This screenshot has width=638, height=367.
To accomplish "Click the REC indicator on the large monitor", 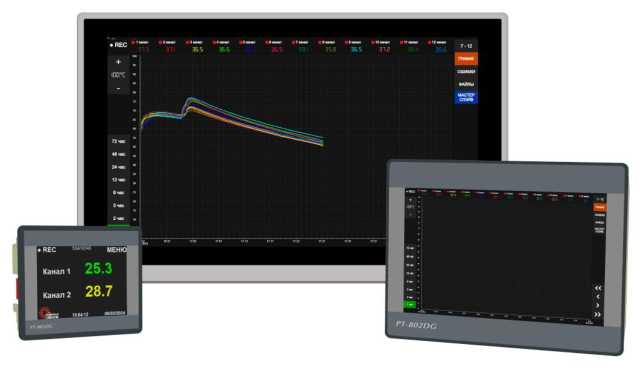I will pos(118,45).
